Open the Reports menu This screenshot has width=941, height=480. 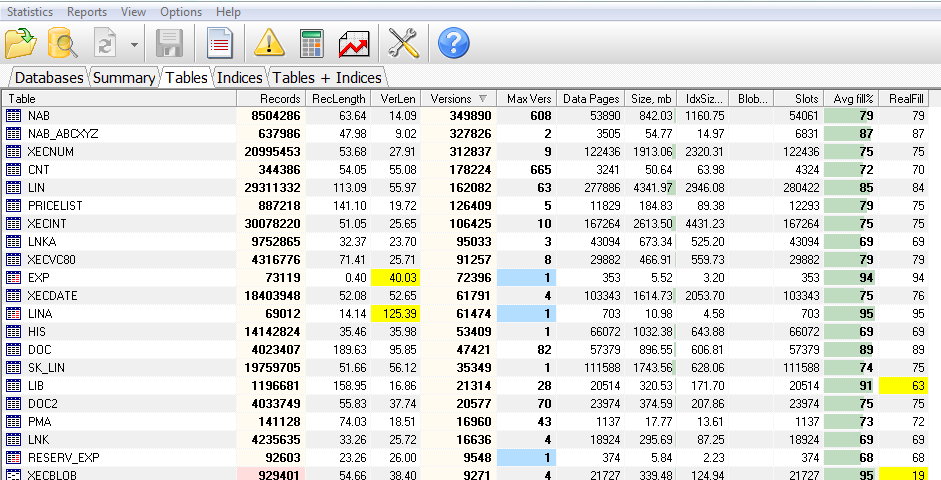pyautogui.click(x=87, y=12)
